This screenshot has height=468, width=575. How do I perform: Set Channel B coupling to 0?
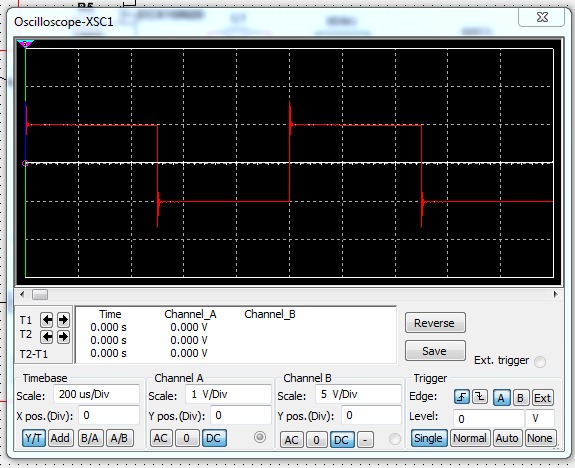(316, 440)
